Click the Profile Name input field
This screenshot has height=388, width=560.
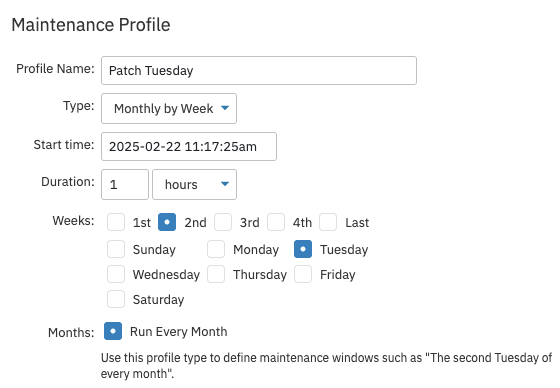pos(259,70)
